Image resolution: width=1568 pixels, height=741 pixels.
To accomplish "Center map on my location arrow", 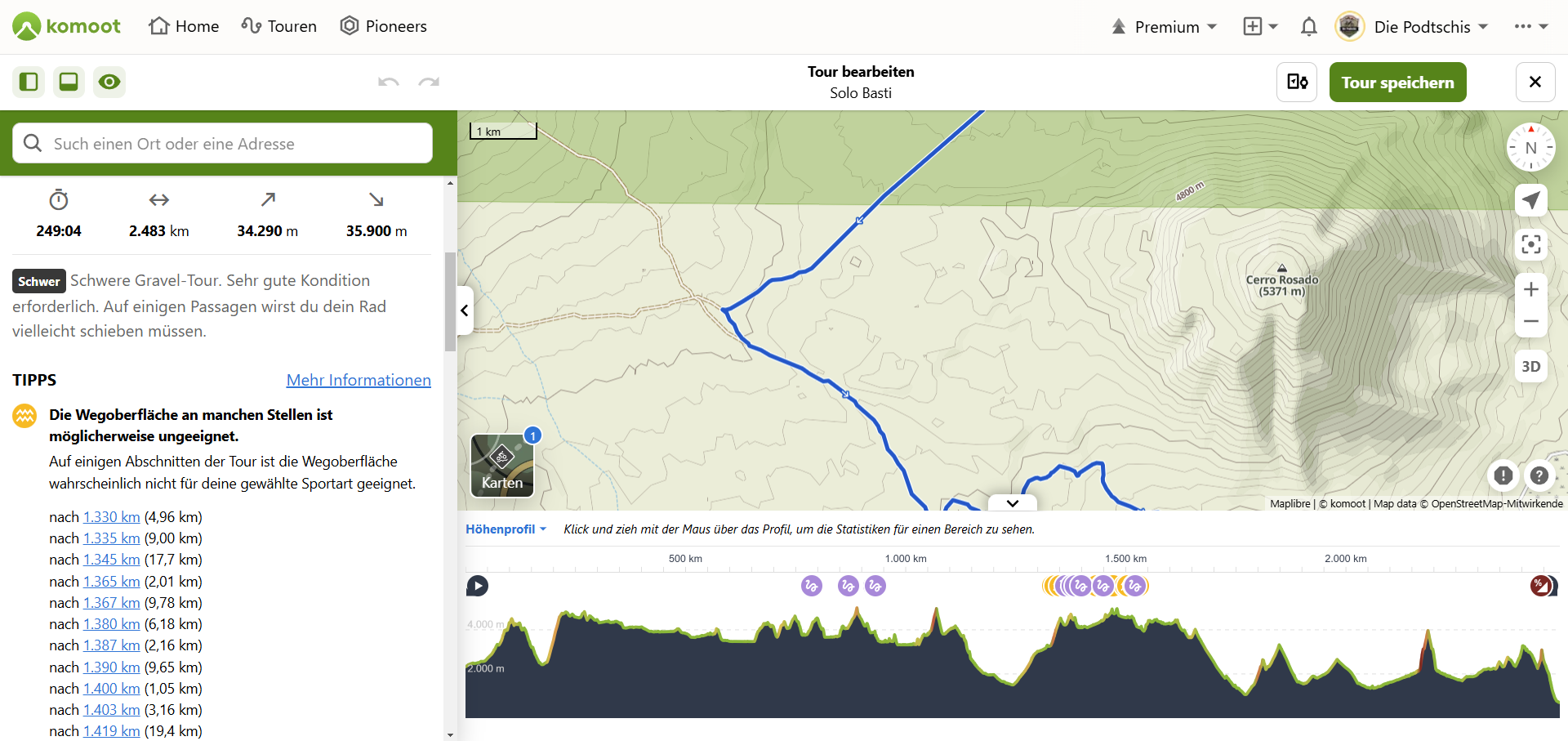I will click(1531, 200).
